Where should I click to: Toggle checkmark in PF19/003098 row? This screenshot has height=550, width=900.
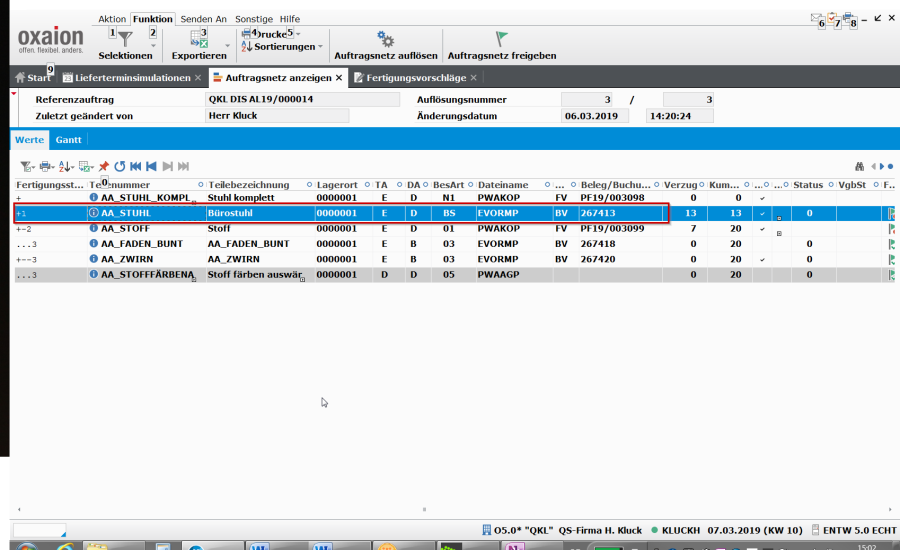click(x=762, y=198)
